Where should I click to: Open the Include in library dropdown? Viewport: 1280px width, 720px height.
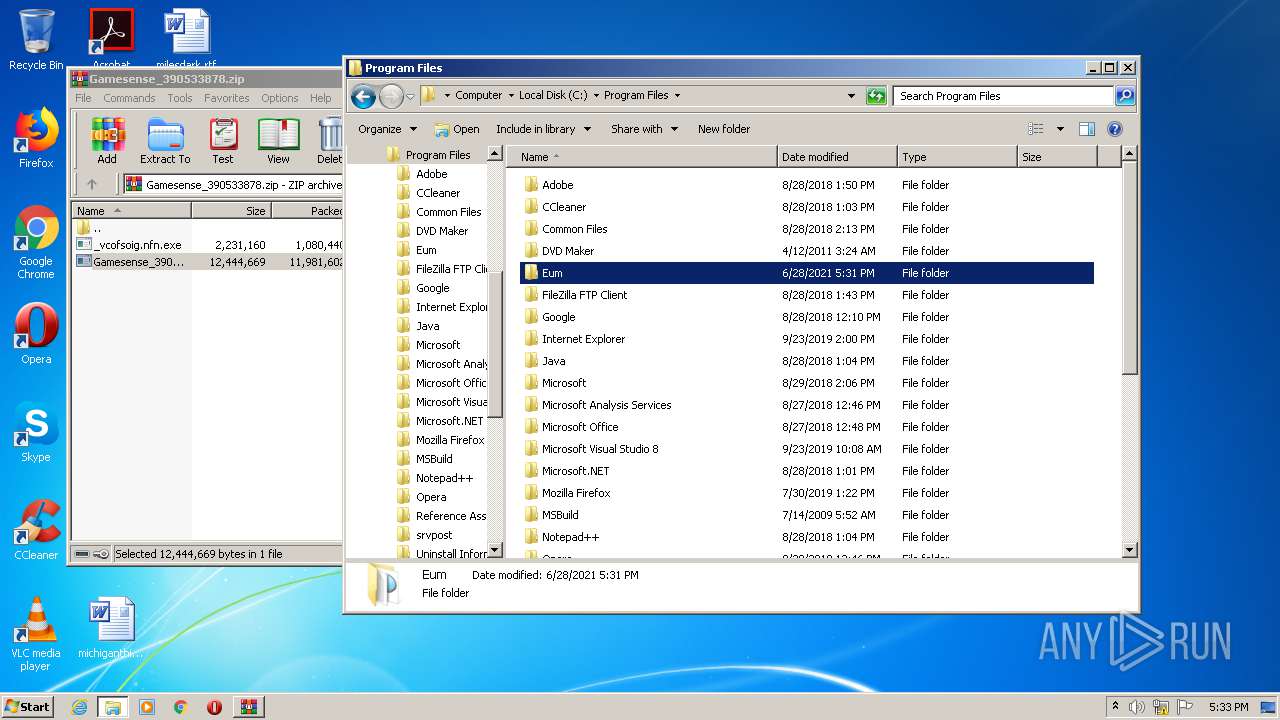click(543, 129)
